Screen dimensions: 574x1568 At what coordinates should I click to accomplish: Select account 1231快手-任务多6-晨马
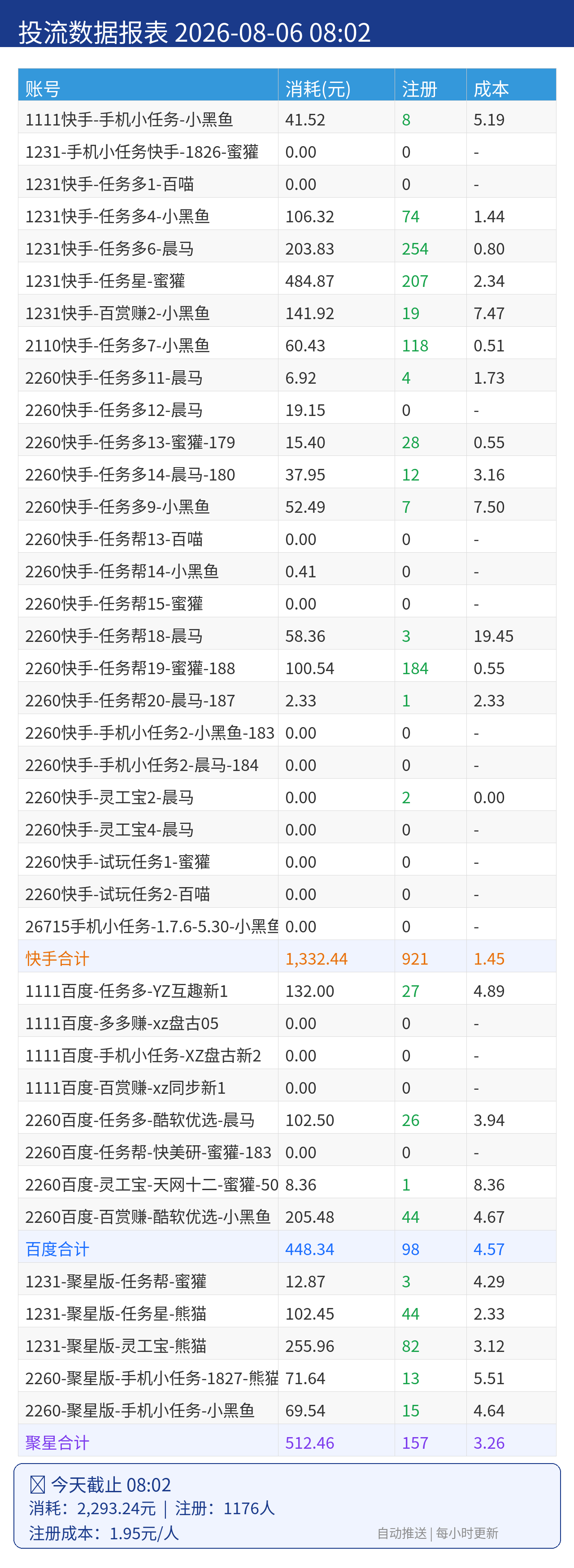pos(109,249)
